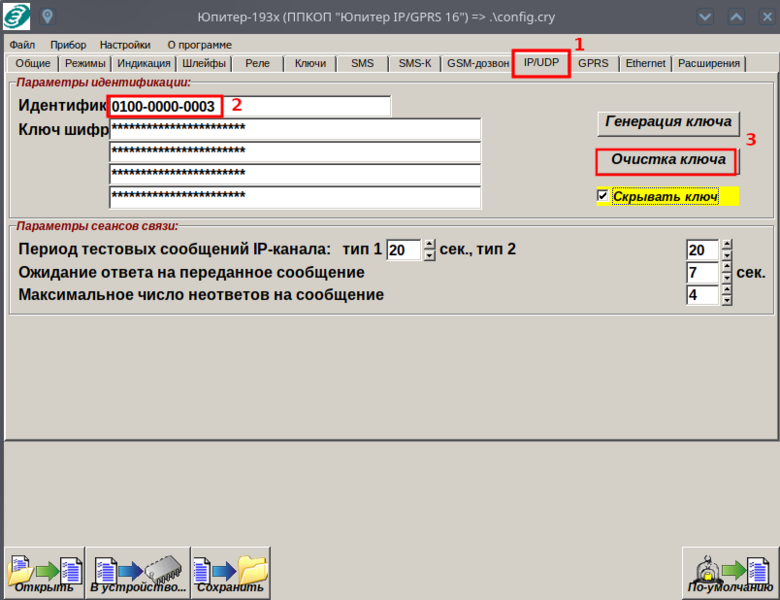The height and width of the screenshot is (600, 780).
Task: Click the В устройство chip icon button
Action: [137, 573]
